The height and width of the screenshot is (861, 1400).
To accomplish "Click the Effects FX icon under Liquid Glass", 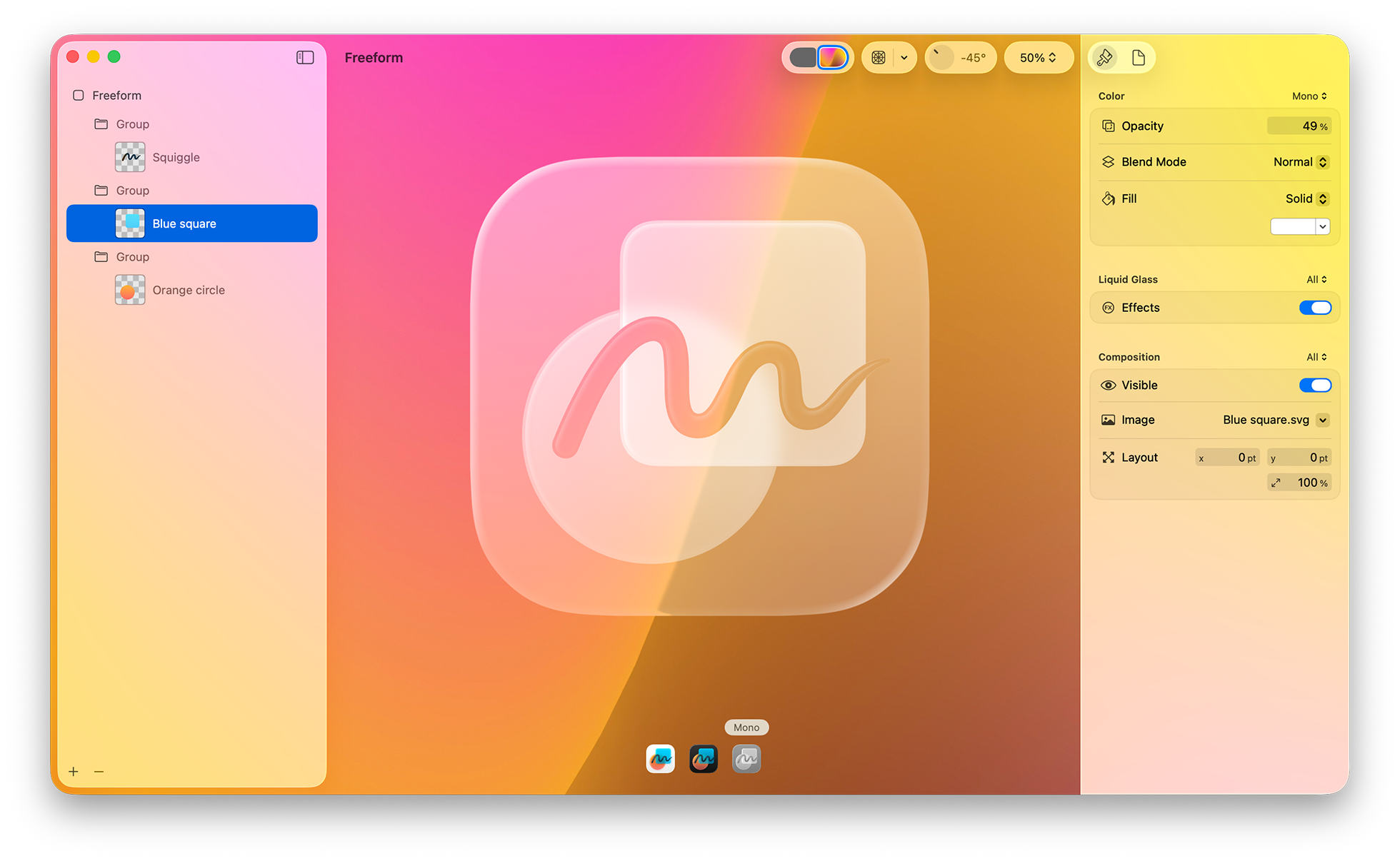I will (x=1108, y=308).
